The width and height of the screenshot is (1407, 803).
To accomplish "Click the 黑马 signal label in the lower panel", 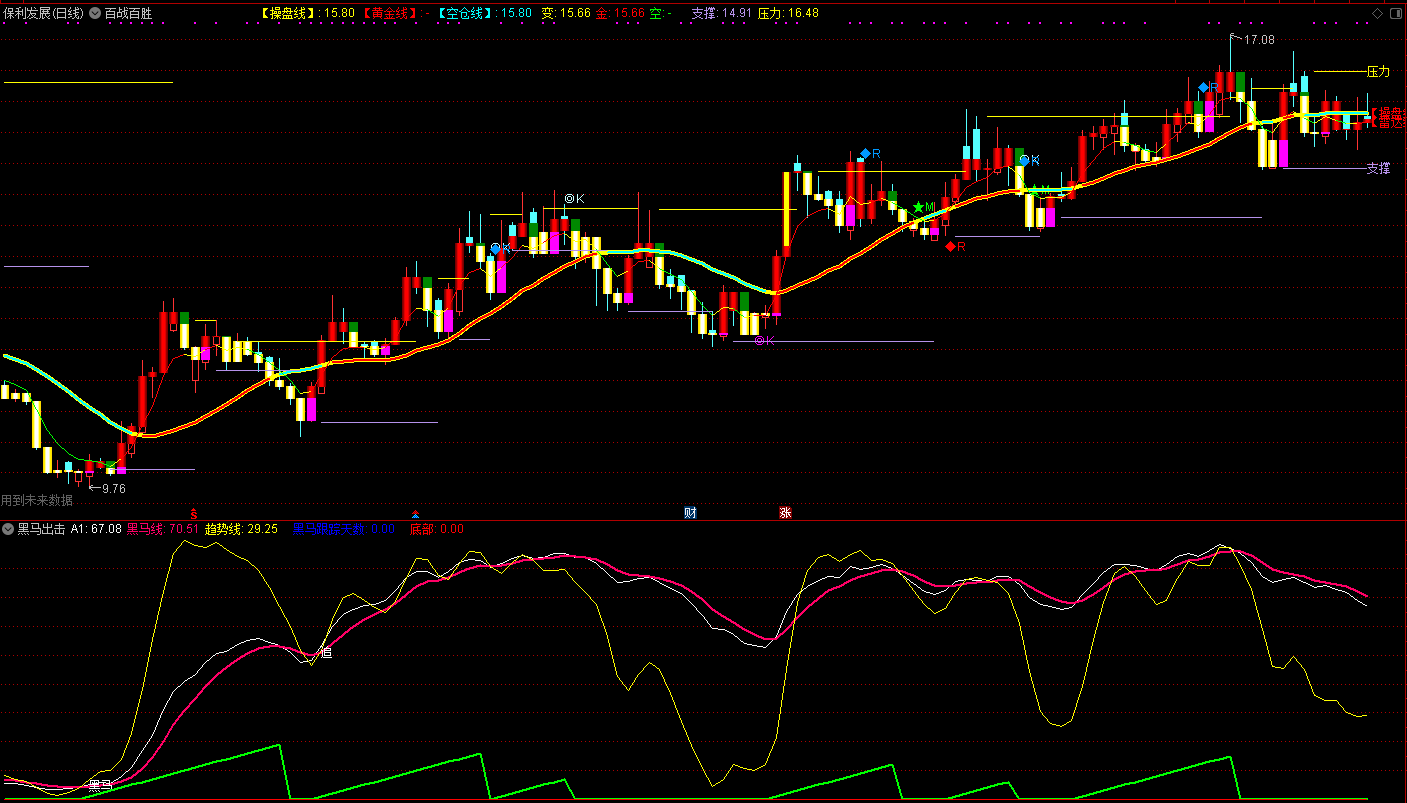I will pyautogui.click(x=101, y=785).
